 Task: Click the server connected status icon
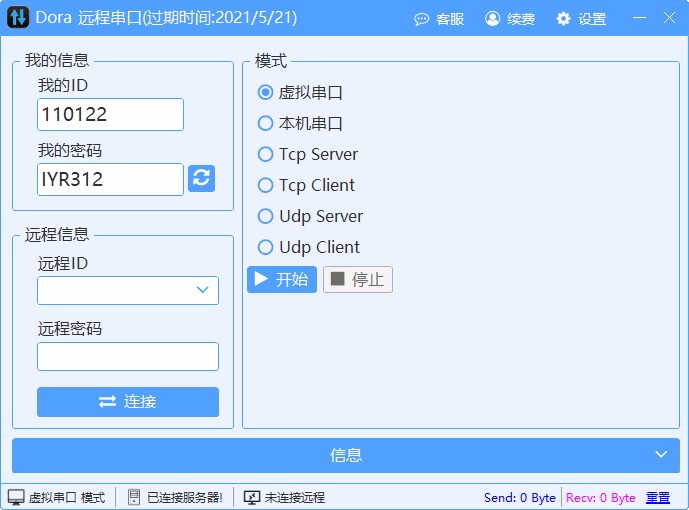tap(134, 497)
